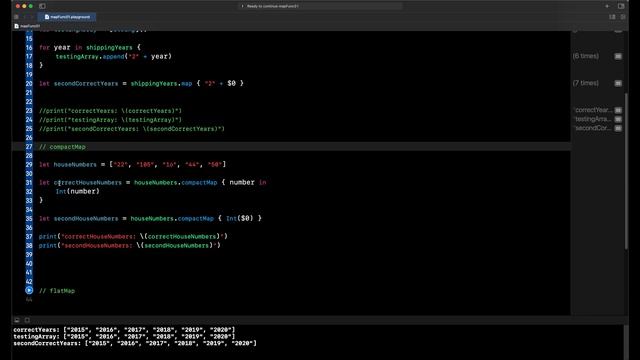Click the add editor split icon
Screen dimensions: 640x360
[x=623, y=17]
